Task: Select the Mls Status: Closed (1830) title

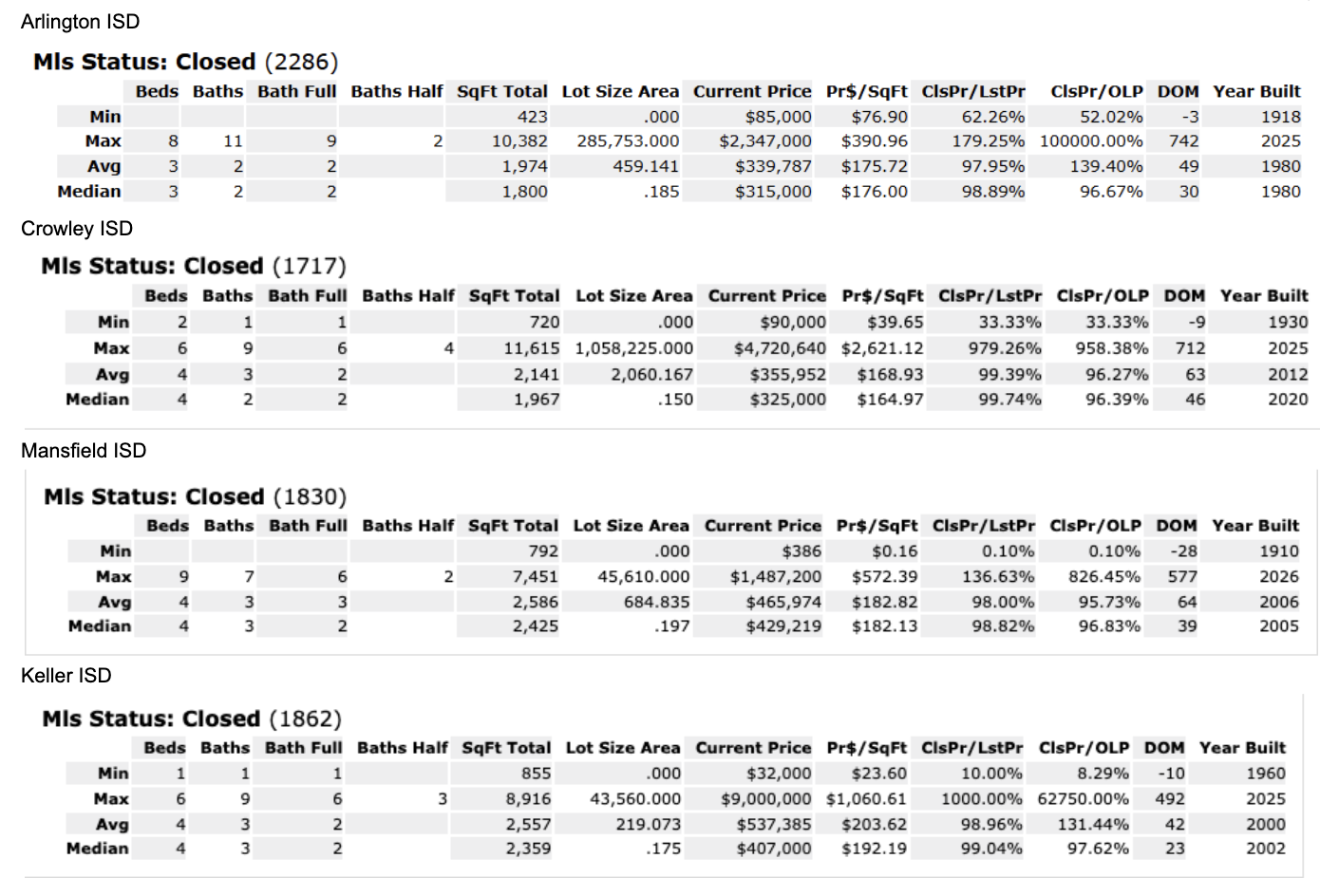Action: (x=195, y=497)
